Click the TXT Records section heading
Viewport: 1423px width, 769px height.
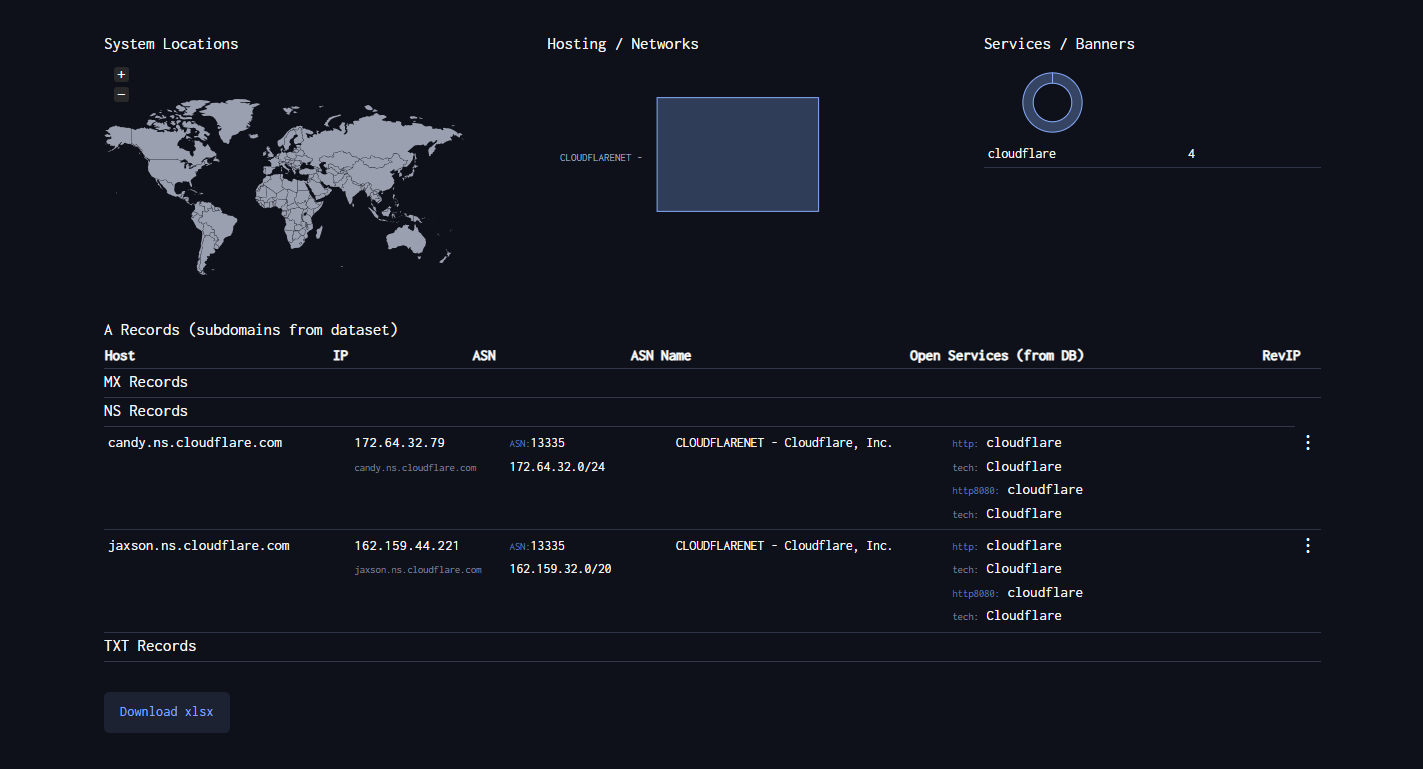(x=150, y=646)
